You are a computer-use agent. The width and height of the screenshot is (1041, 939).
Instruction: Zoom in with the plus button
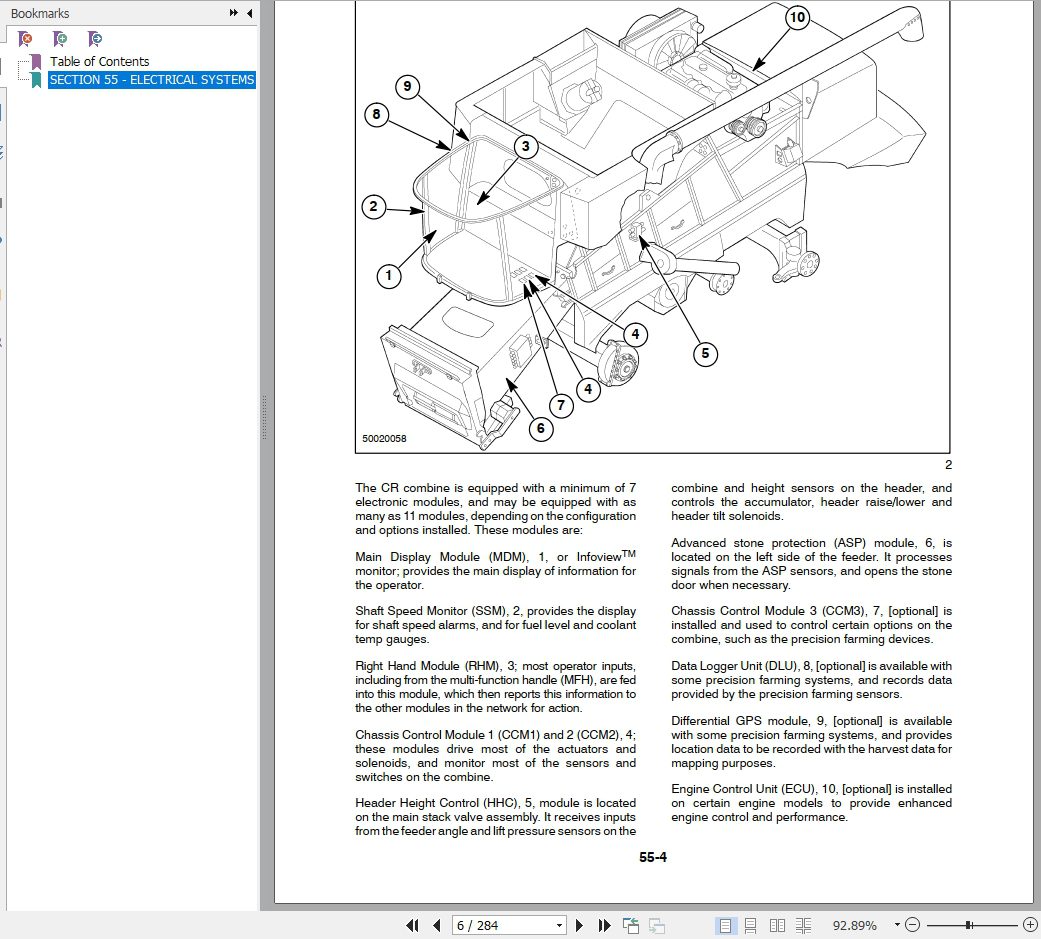point(1028,925)
